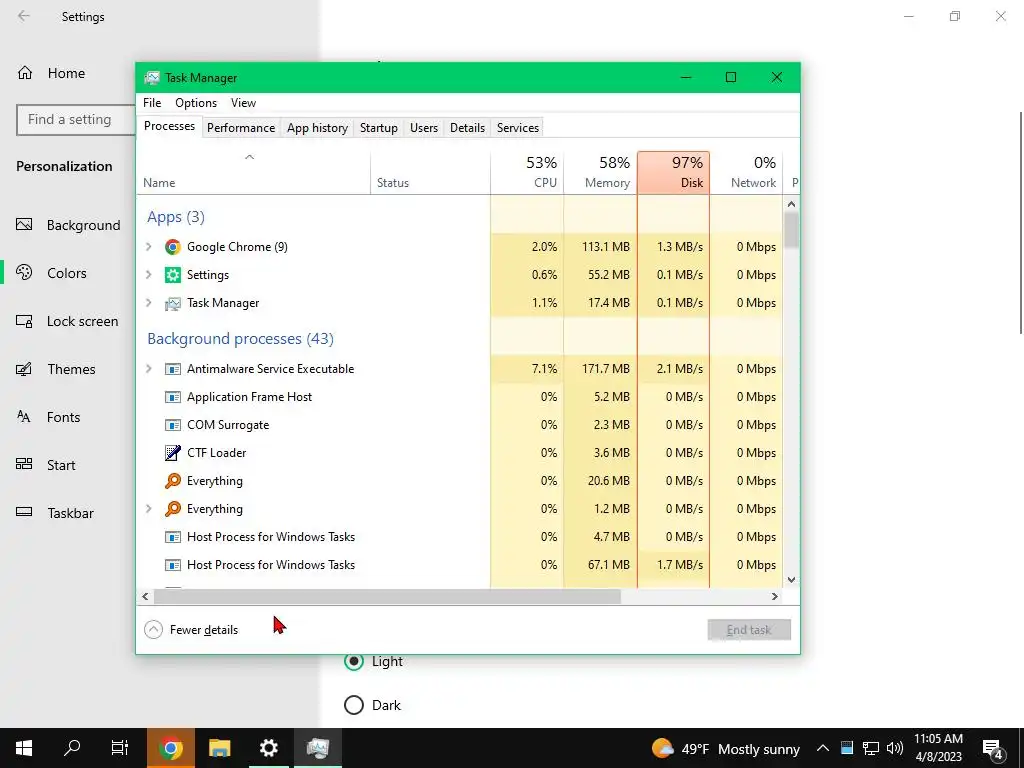Switch to the Services tab
This screenshot has height=768, width=1024.
(518, 128)
